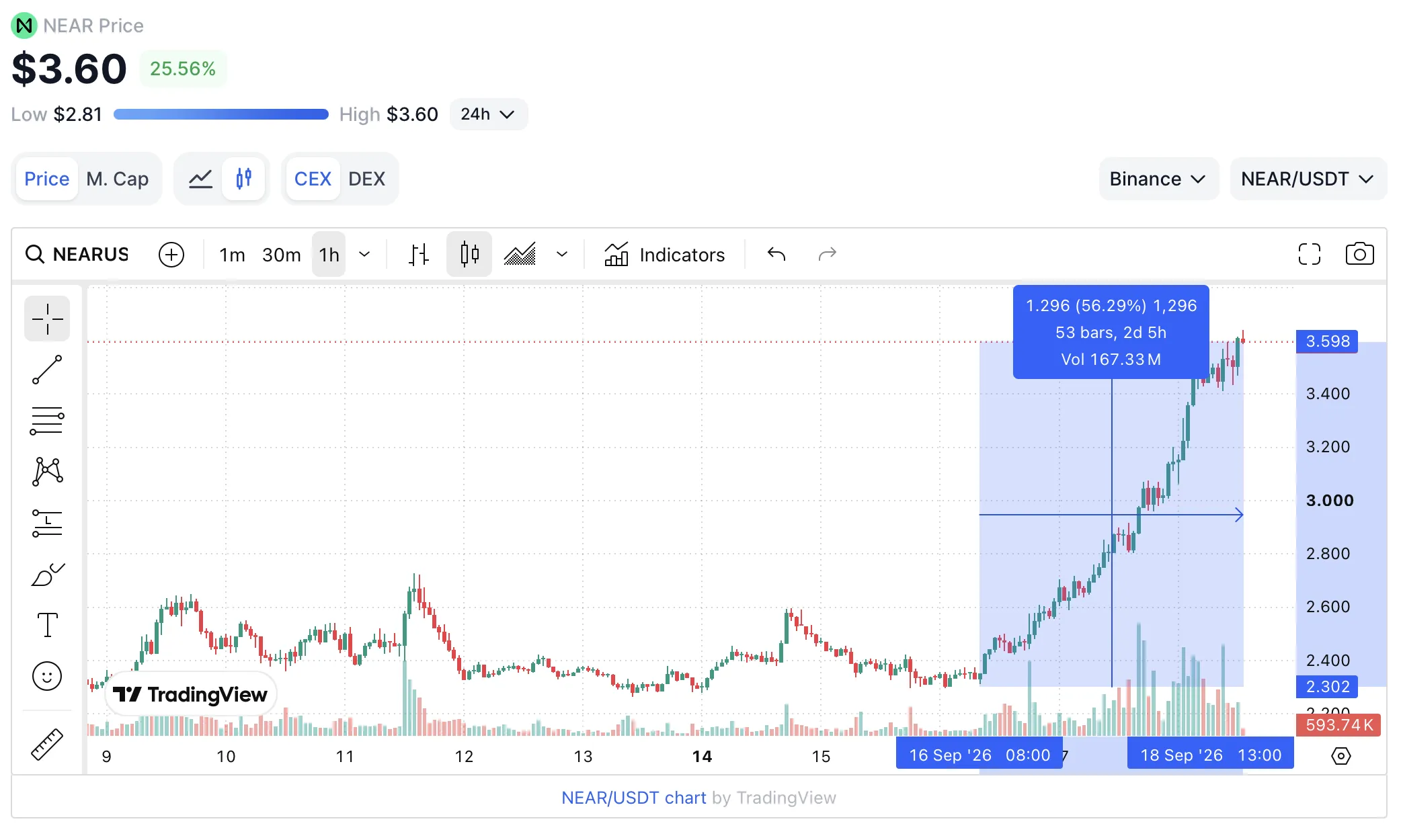
Task: Click the date label 9 on time axis
Action: point(107,757)
